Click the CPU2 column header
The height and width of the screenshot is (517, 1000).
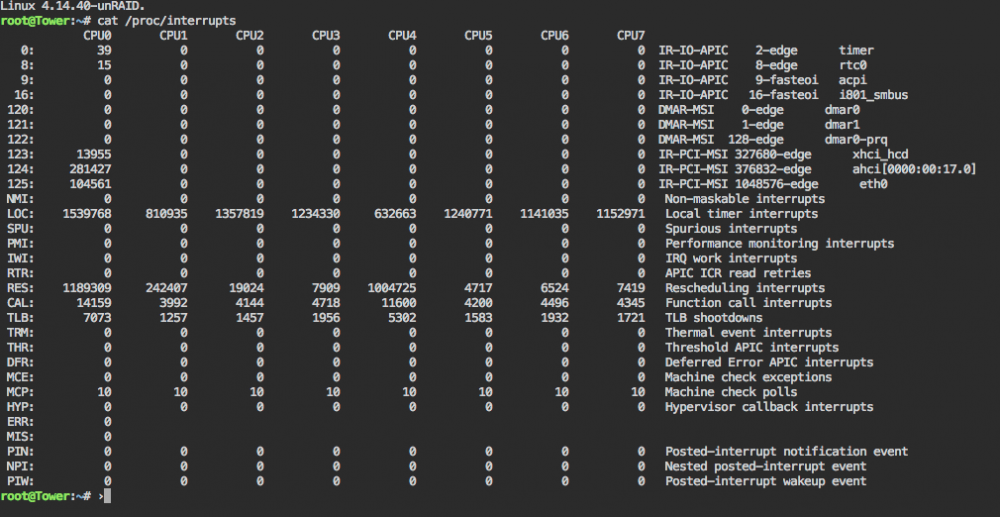click(x=249, y=36)
